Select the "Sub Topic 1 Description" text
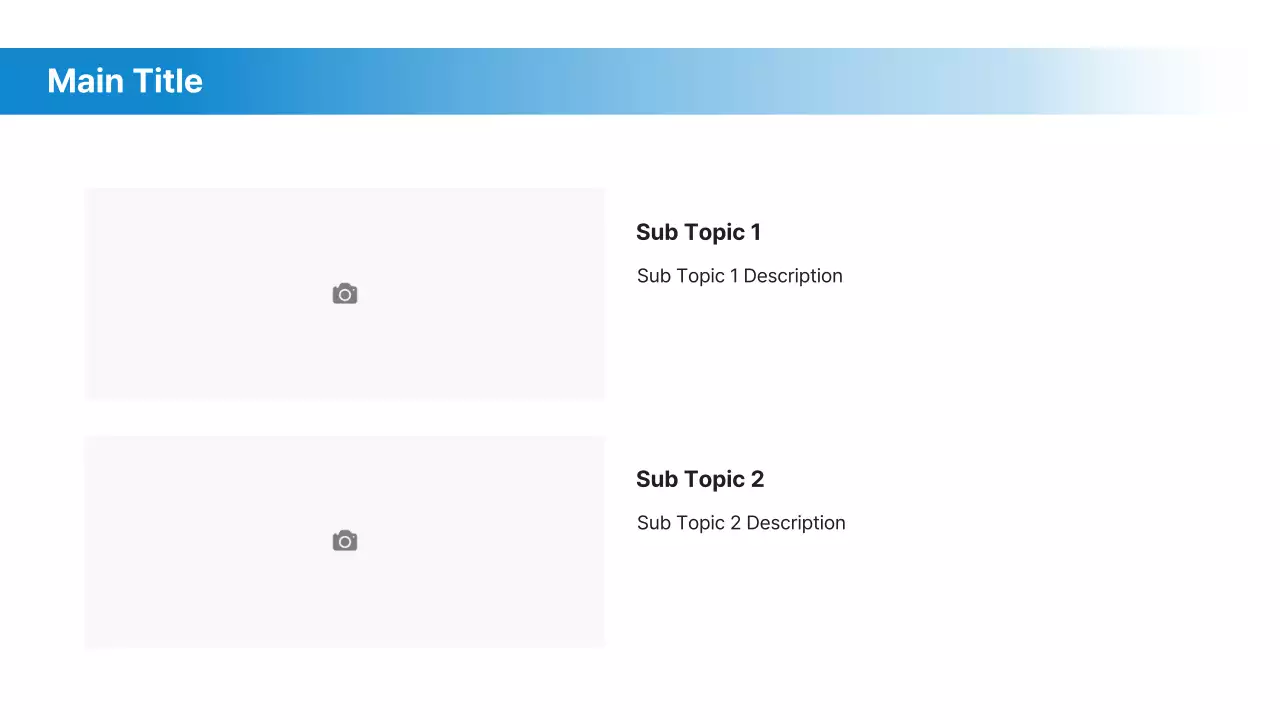 coord(739,276)
